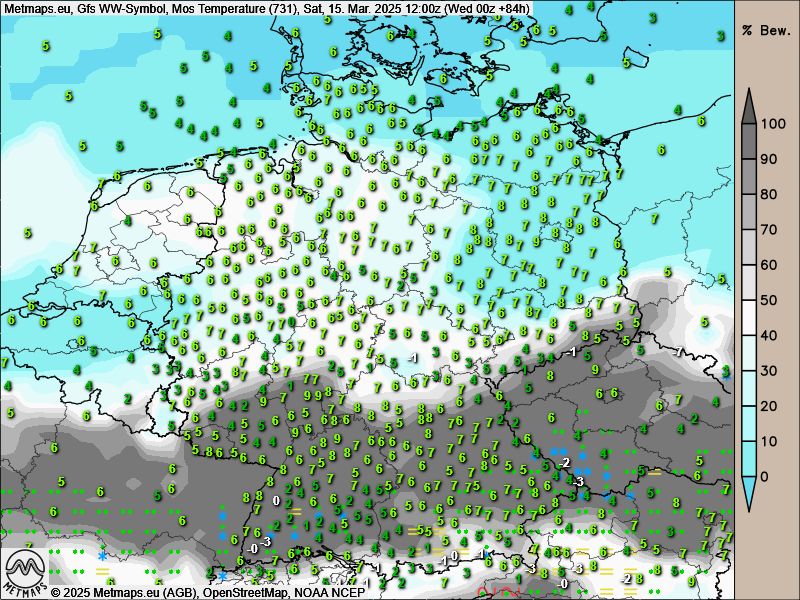Select the legend swatch between 40 and 50
Image resolution: width=800 pixels, height=600 pixels.
click(749, 318)
